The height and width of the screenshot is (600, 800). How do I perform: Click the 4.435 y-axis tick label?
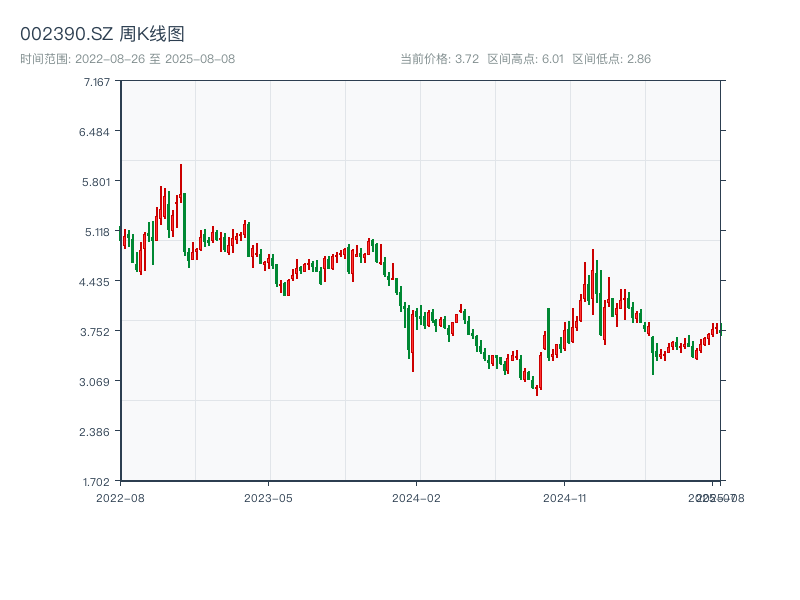pos(97,281)
